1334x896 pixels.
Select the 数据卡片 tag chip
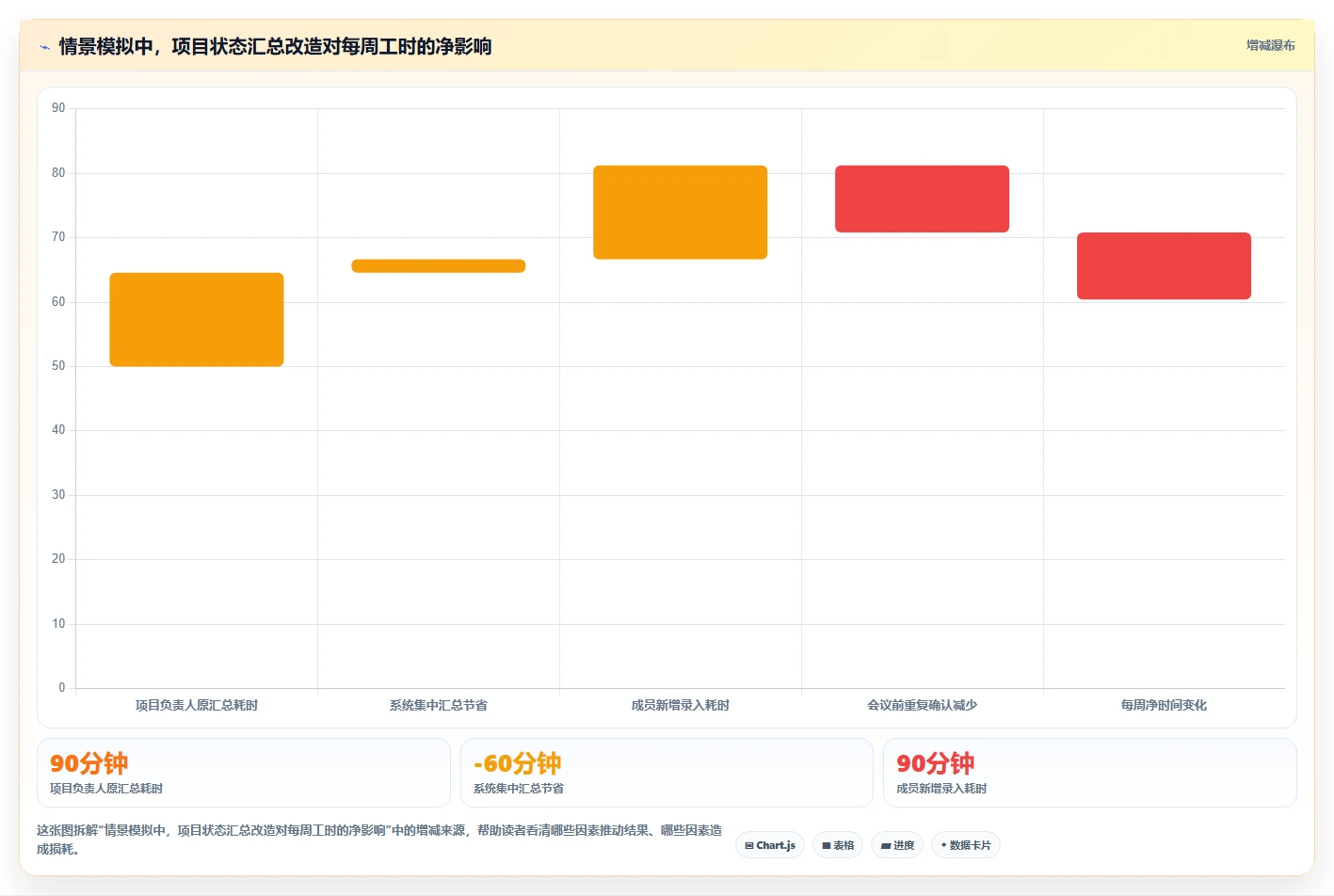[x=966, y=845]
